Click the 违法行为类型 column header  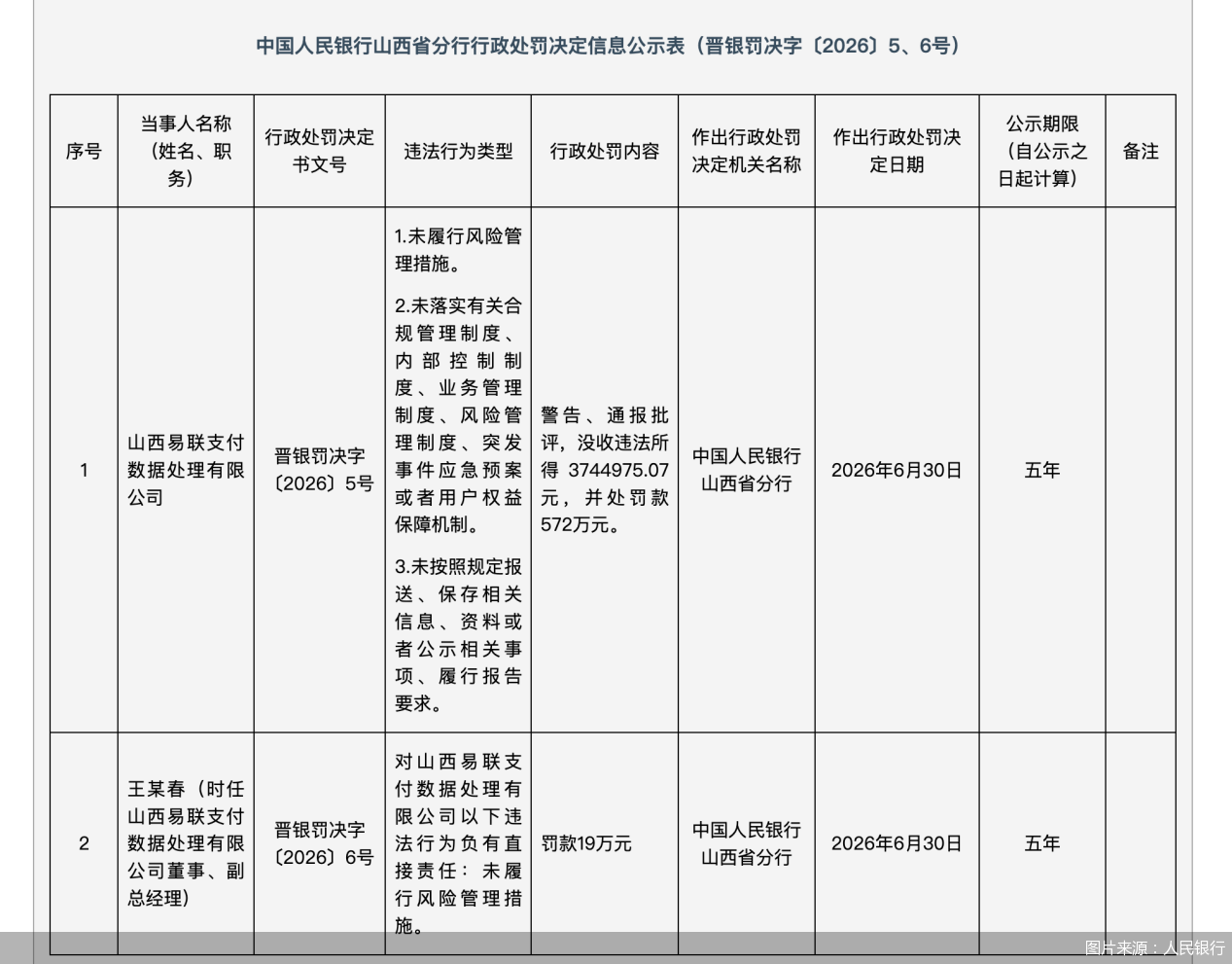pos(458,151)
